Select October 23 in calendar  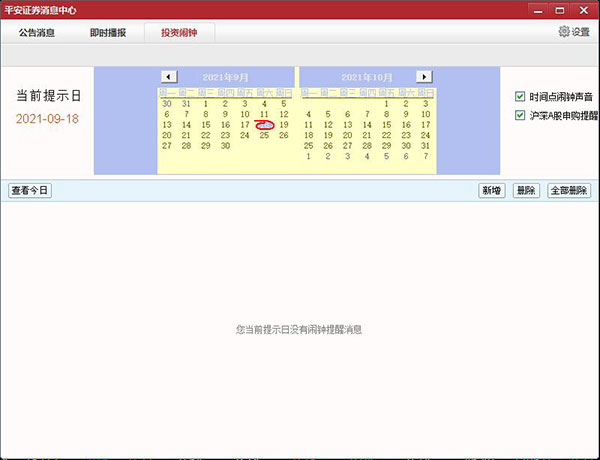[x=406, y=135]
